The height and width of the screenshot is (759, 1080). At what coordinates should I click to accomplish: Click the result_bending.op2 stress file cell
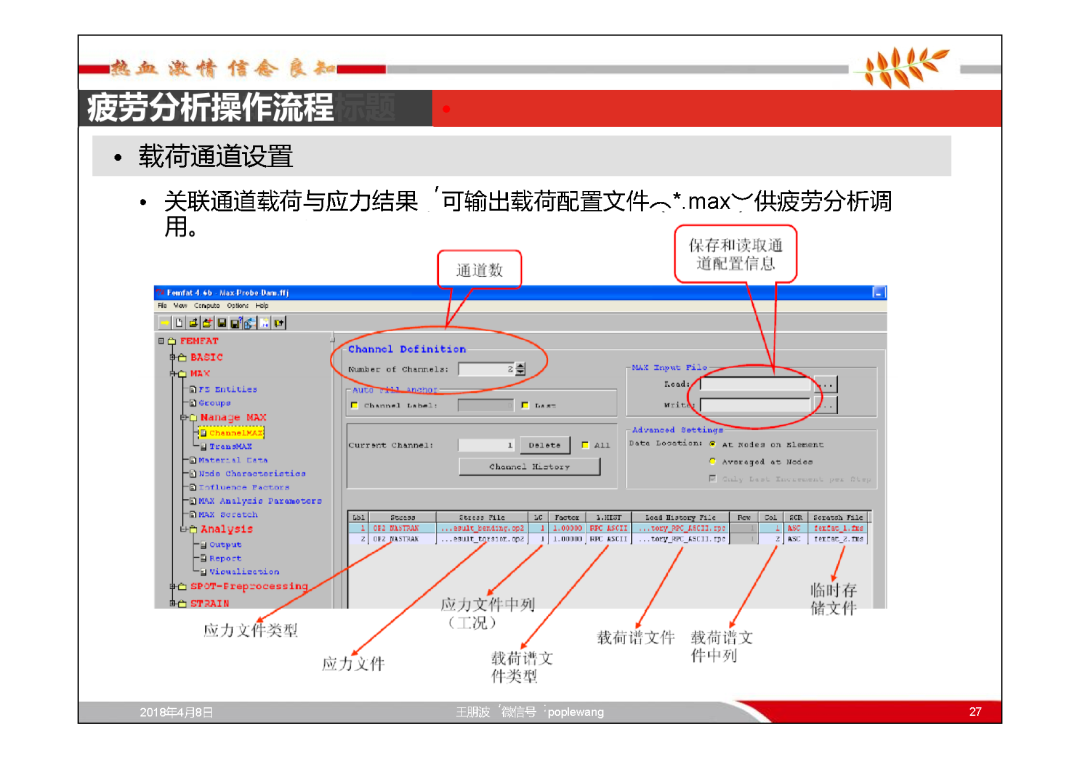pos(482,528)
